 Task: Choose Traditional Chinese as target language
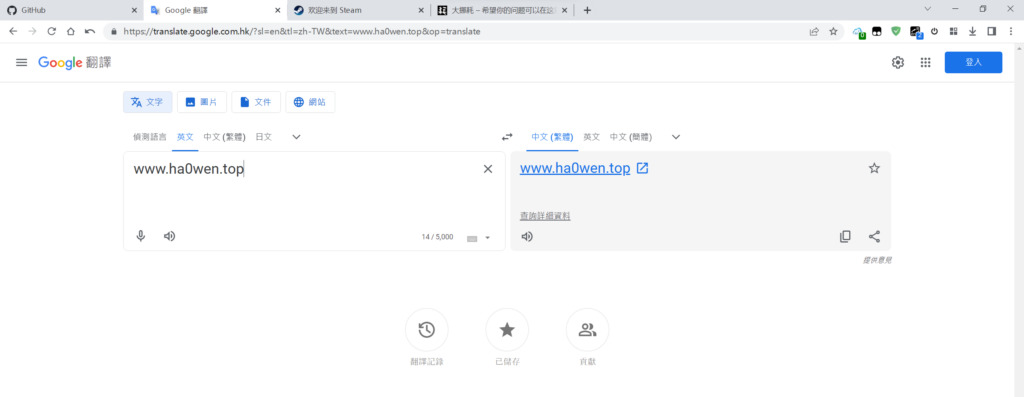click(x=552, y=137)
